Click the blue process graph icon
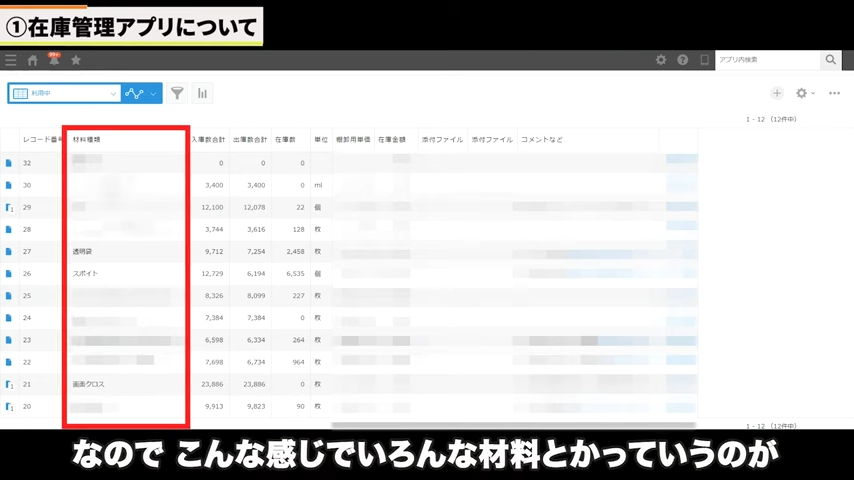This screenshot has height=480, width=854. pyautogui.click(x=134, y=93)
